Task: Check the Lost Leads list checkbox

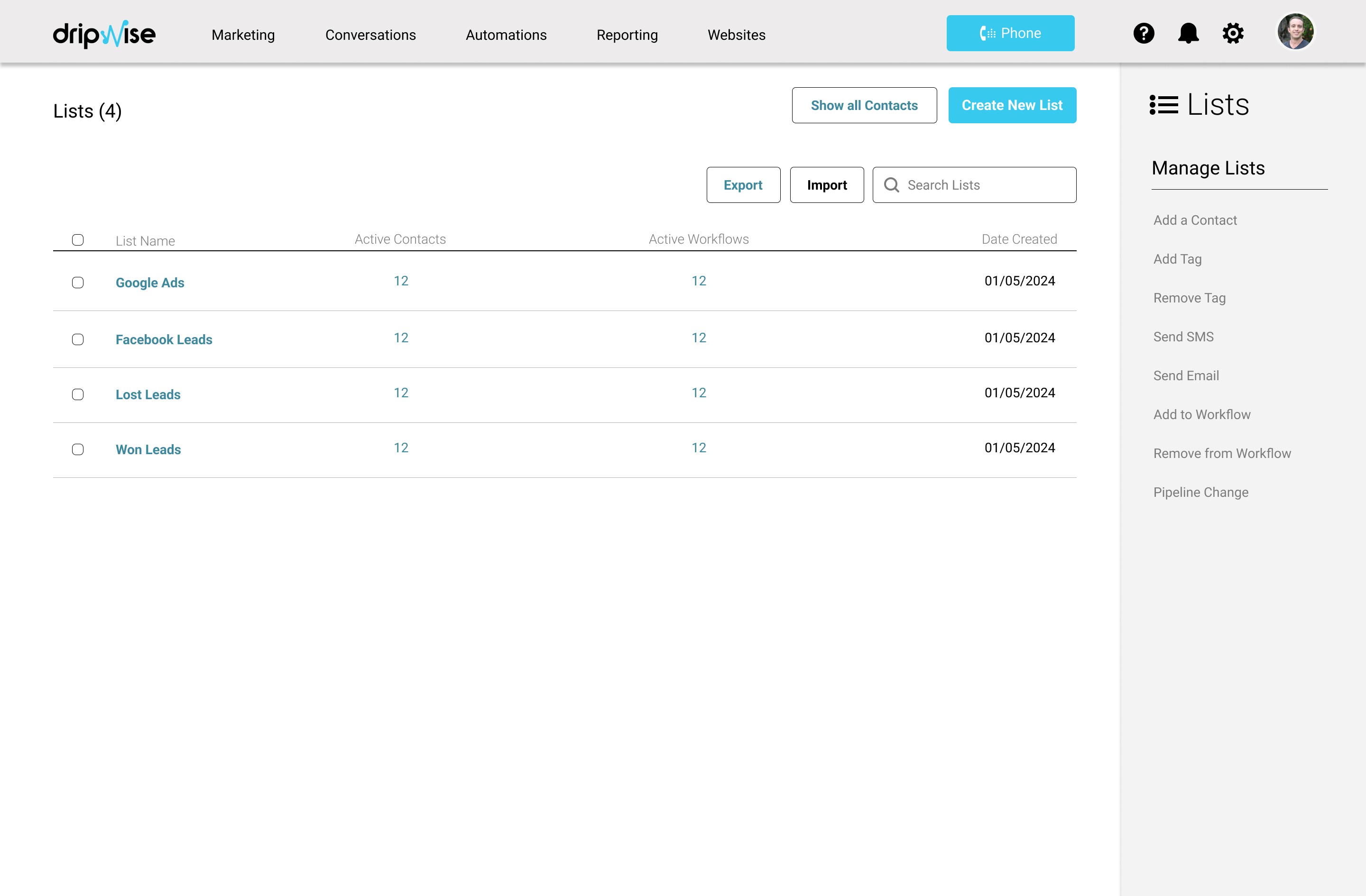Action: pos(77,394)
